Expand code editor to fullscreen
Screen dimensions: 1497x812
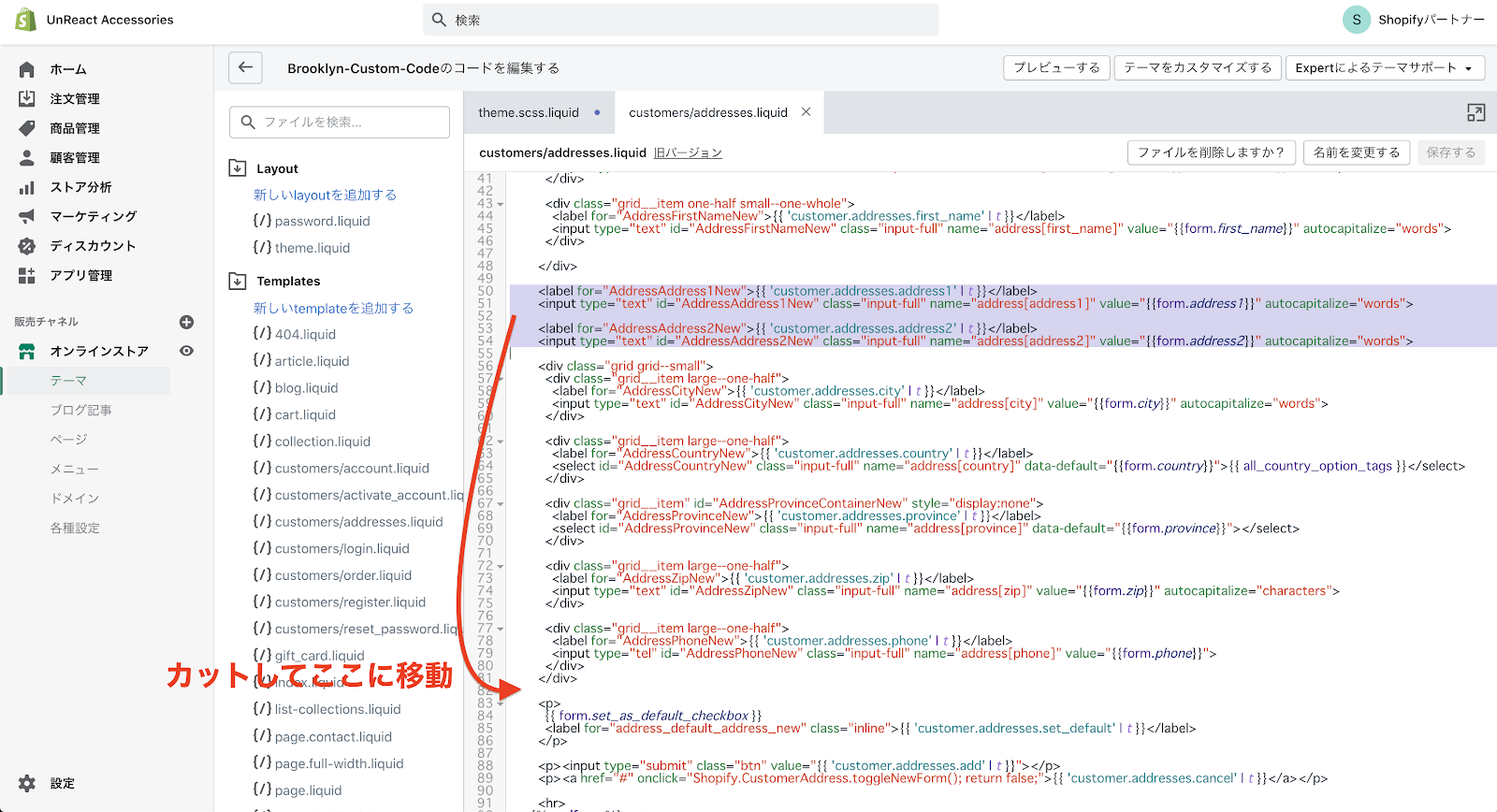point(1475,113)
